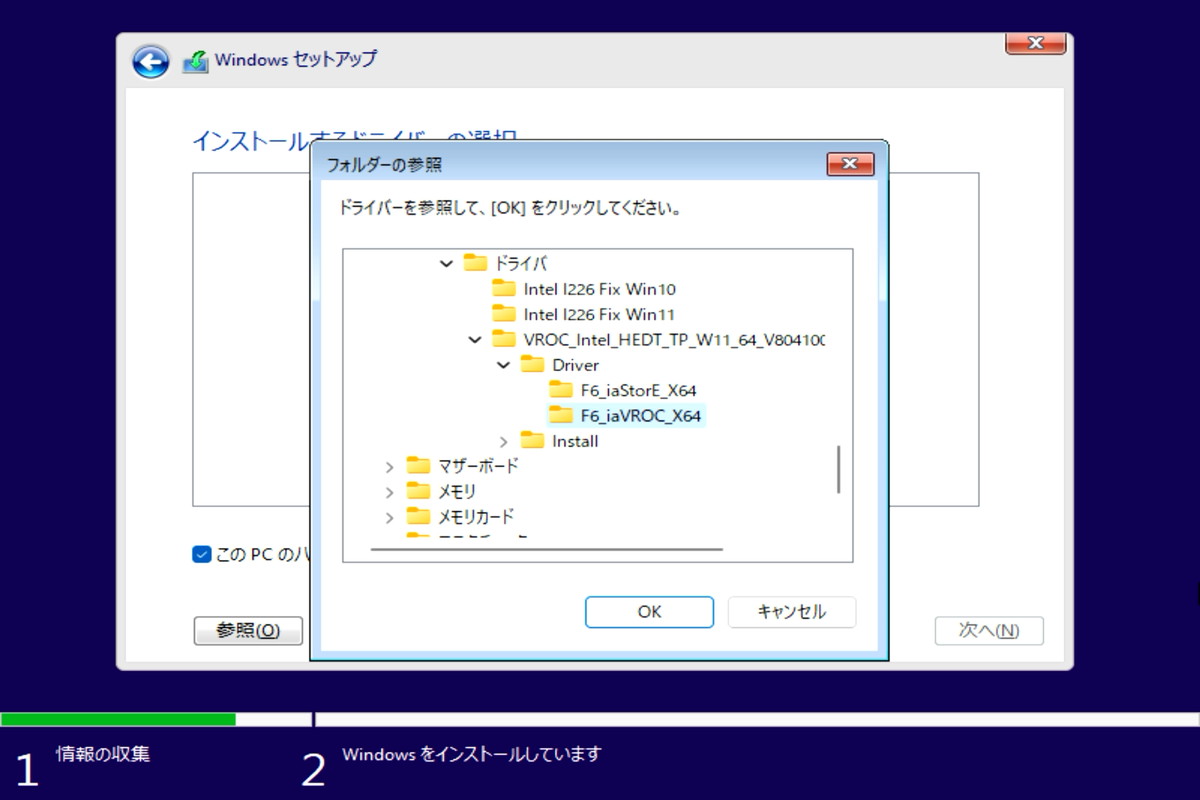This screenshot has height=800, width=1200.
Task: Select the Install folder name
Action: [575, 441]
